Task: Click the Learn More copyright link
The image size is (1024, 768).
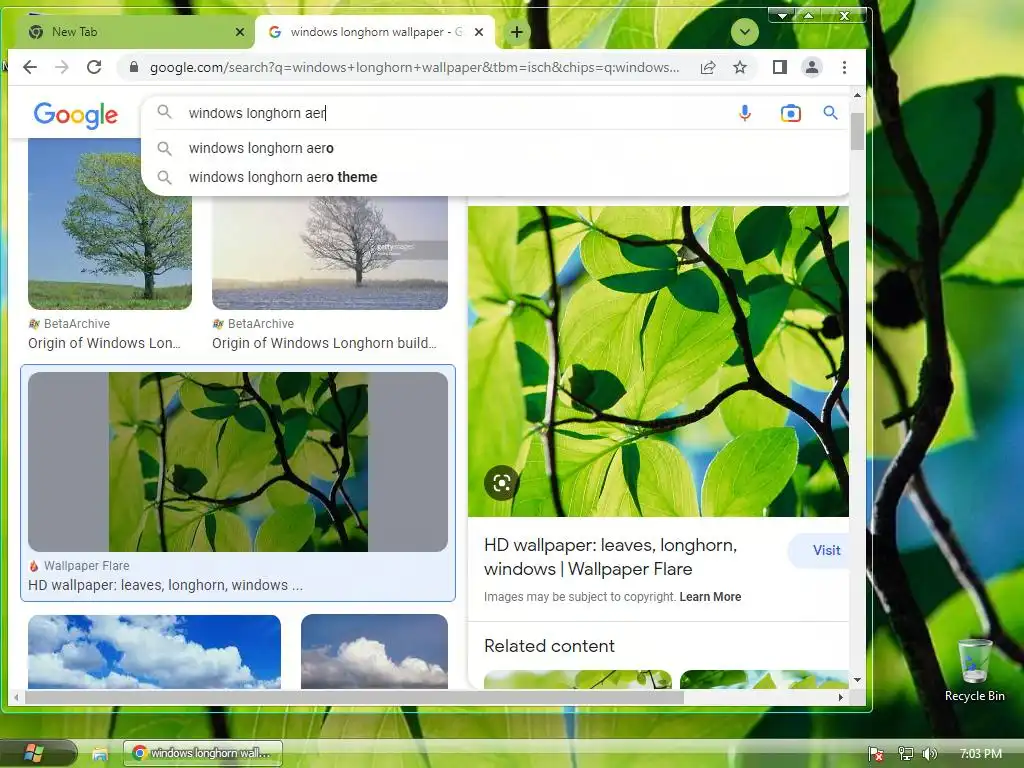Action: click(x=710, y=597)
